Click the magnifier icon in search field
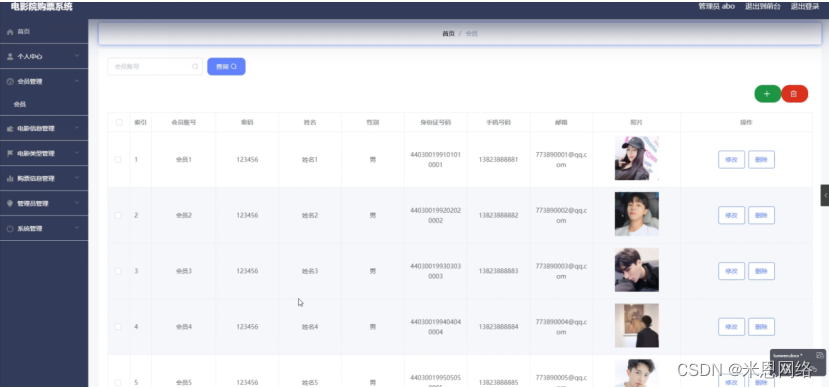 pos(195,67)
